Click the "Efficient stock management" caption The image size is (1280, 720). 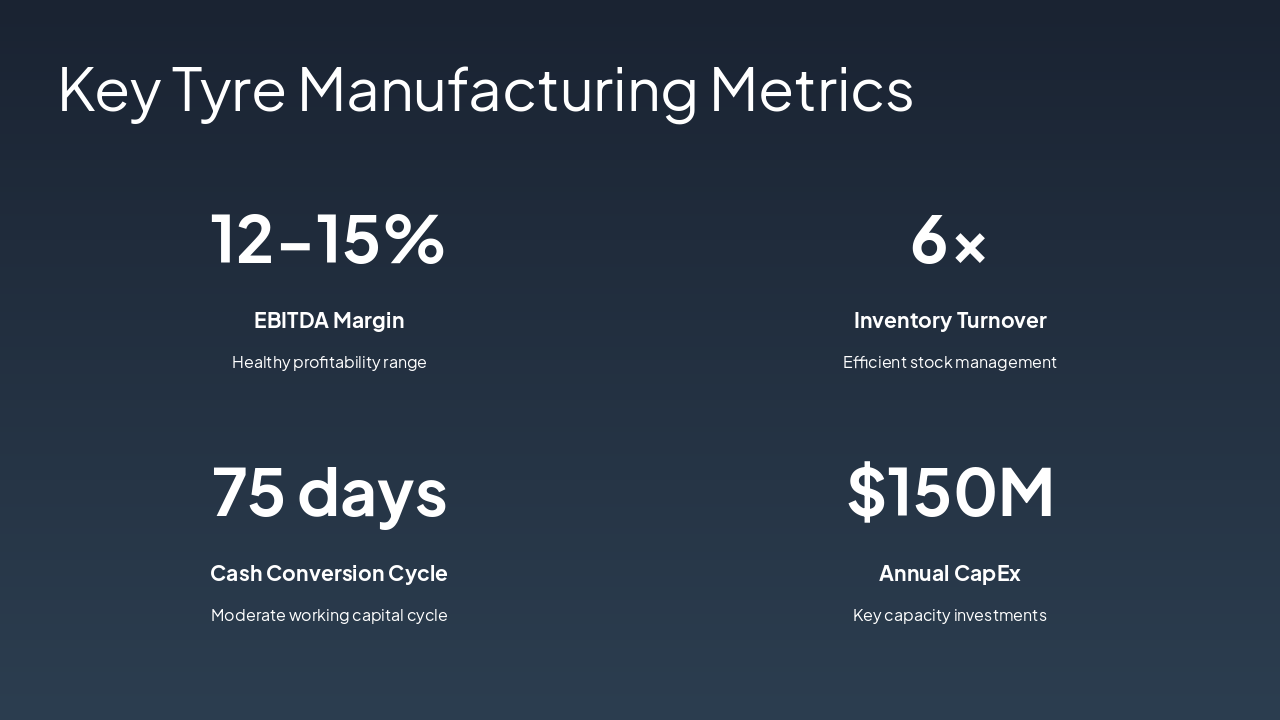pyautogui.click(x=950, y=362)
